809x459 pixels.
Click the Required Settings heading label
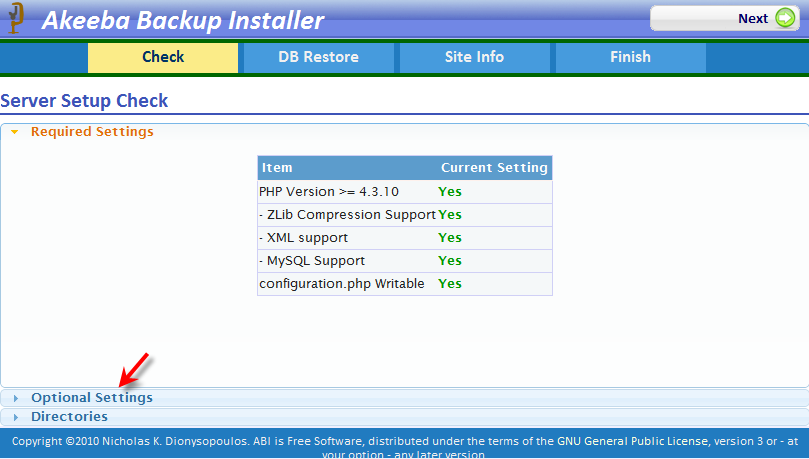coord(92,132)
